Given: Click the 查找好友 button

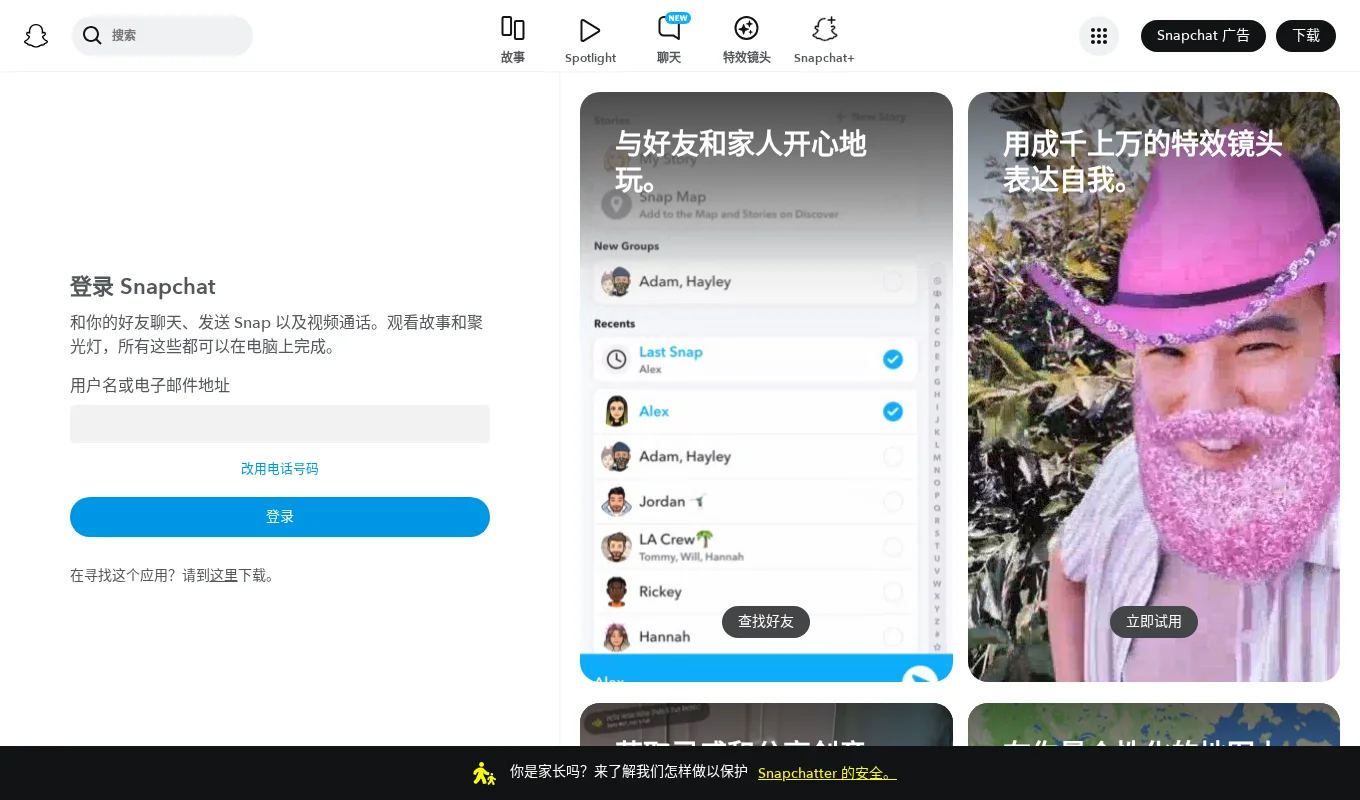Looking at the screenshot, I should coord(765,621).
